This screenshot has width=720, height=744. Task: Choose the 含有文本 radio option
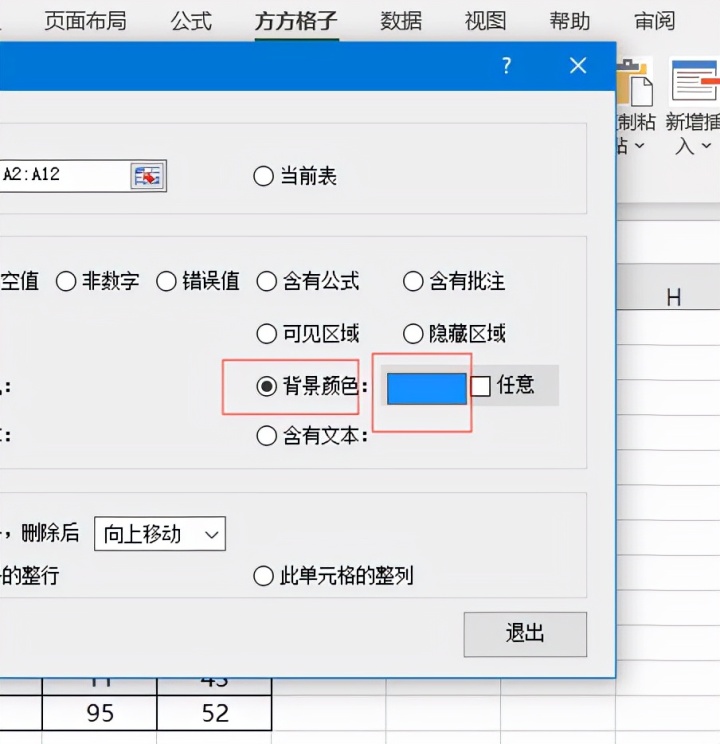[312, 436]
